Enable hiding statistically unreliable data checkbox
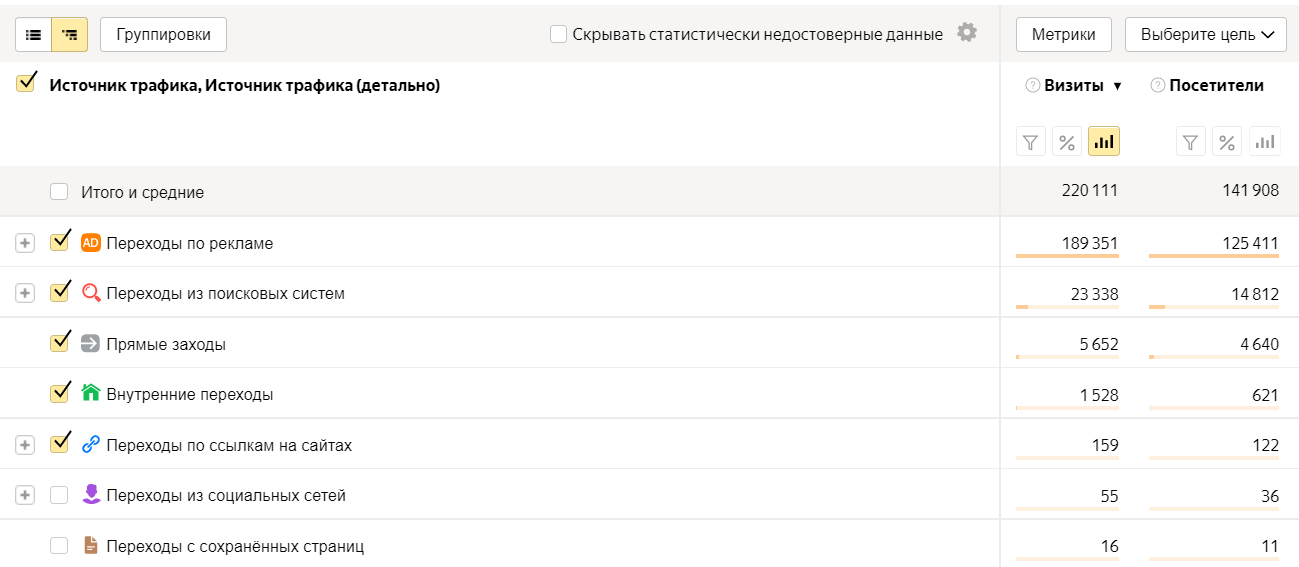Screen dimensions: 1299x567 559,34
